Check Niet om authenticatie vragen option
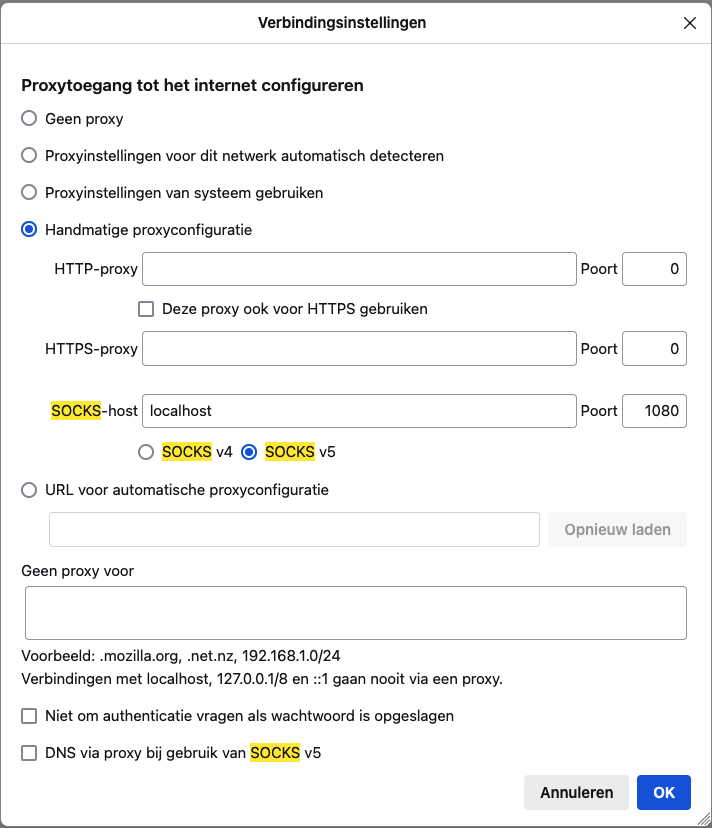Image resolution: width=712 pixels, height=828 pixels. tap(29, 716)
